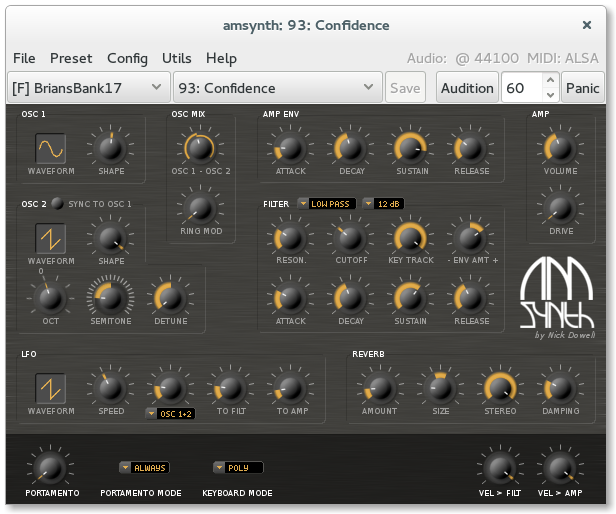This screenshot has height=514, width=616.
Task: Click the OSC 1 Shape knob
Action: (x=111, y=148)
